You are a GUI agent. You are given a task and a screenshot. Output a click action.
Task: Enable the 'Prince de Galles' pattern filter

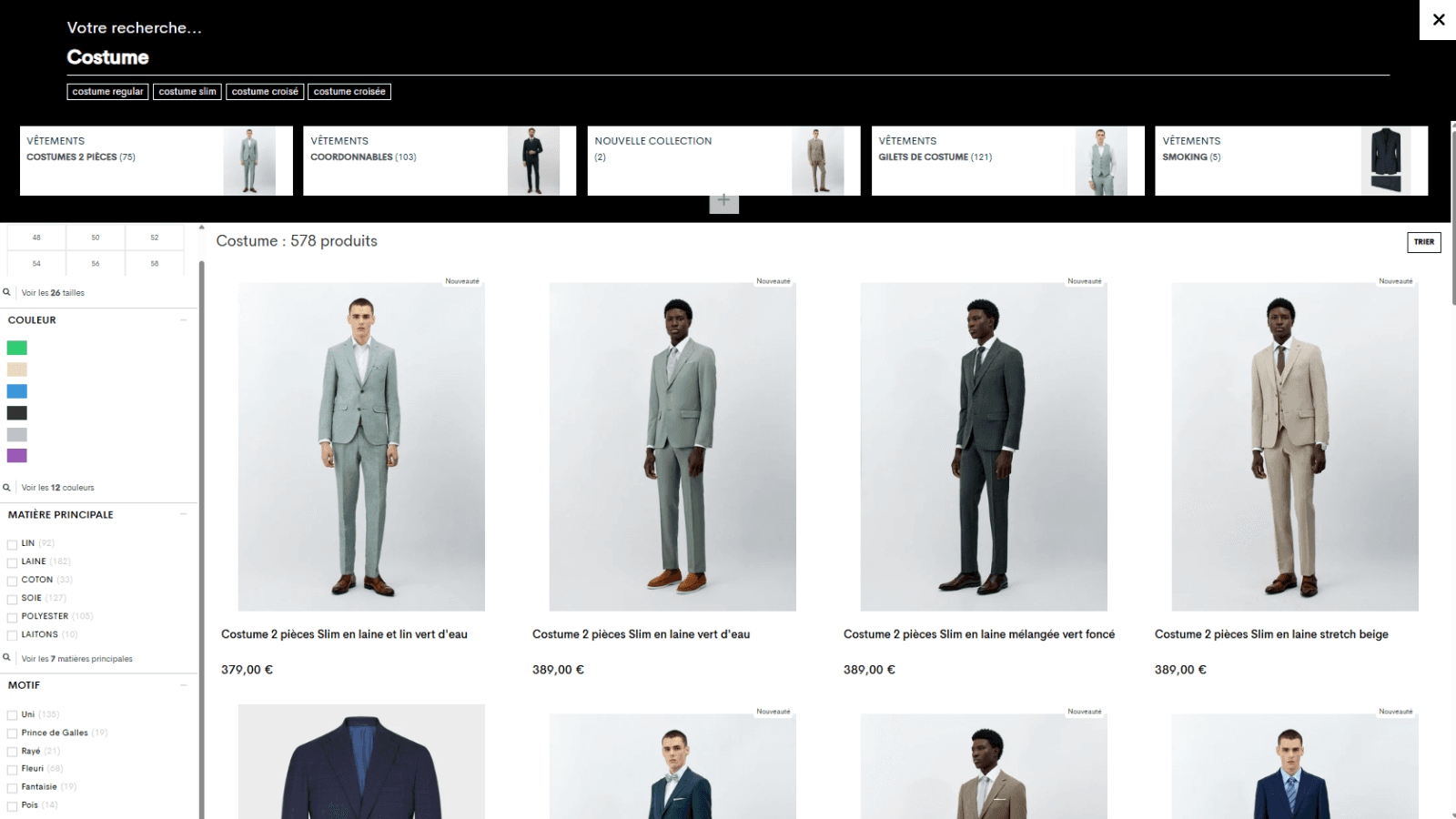[x=11, y=733]
